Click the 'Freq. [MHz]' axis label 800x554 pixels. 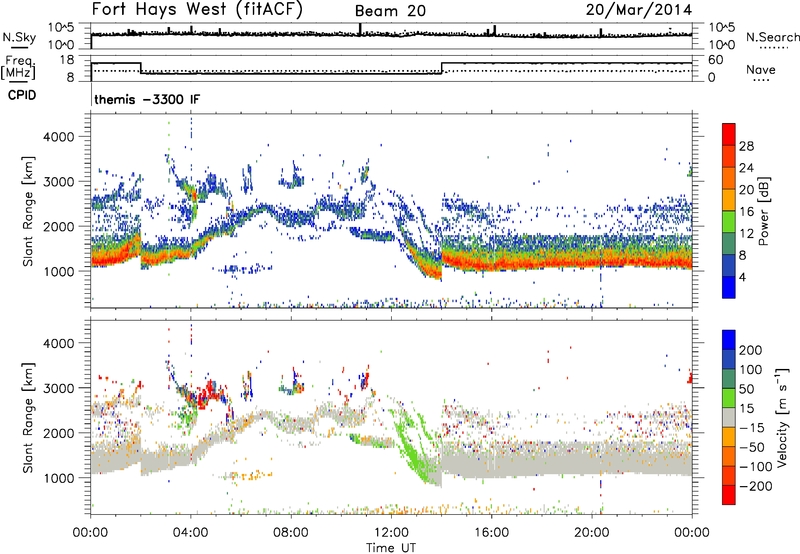[x=18, y=67]
